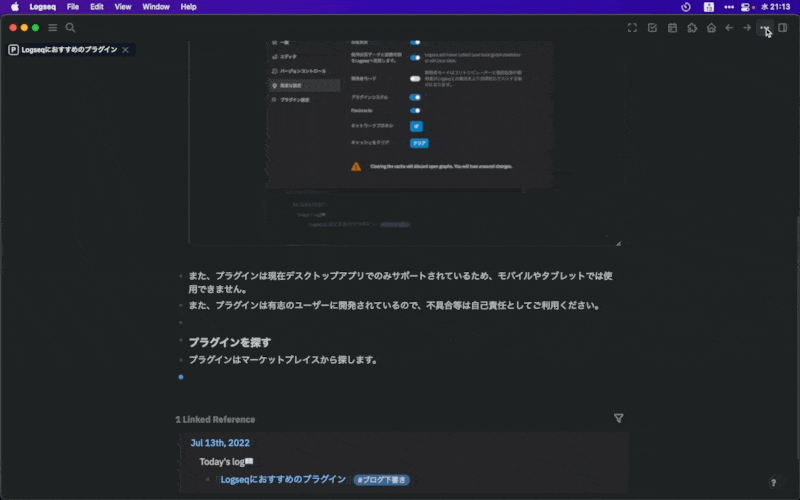Open the three-dots more menu in toolbar
This screenshot has height=500, width=800.
tap(764, 28)
